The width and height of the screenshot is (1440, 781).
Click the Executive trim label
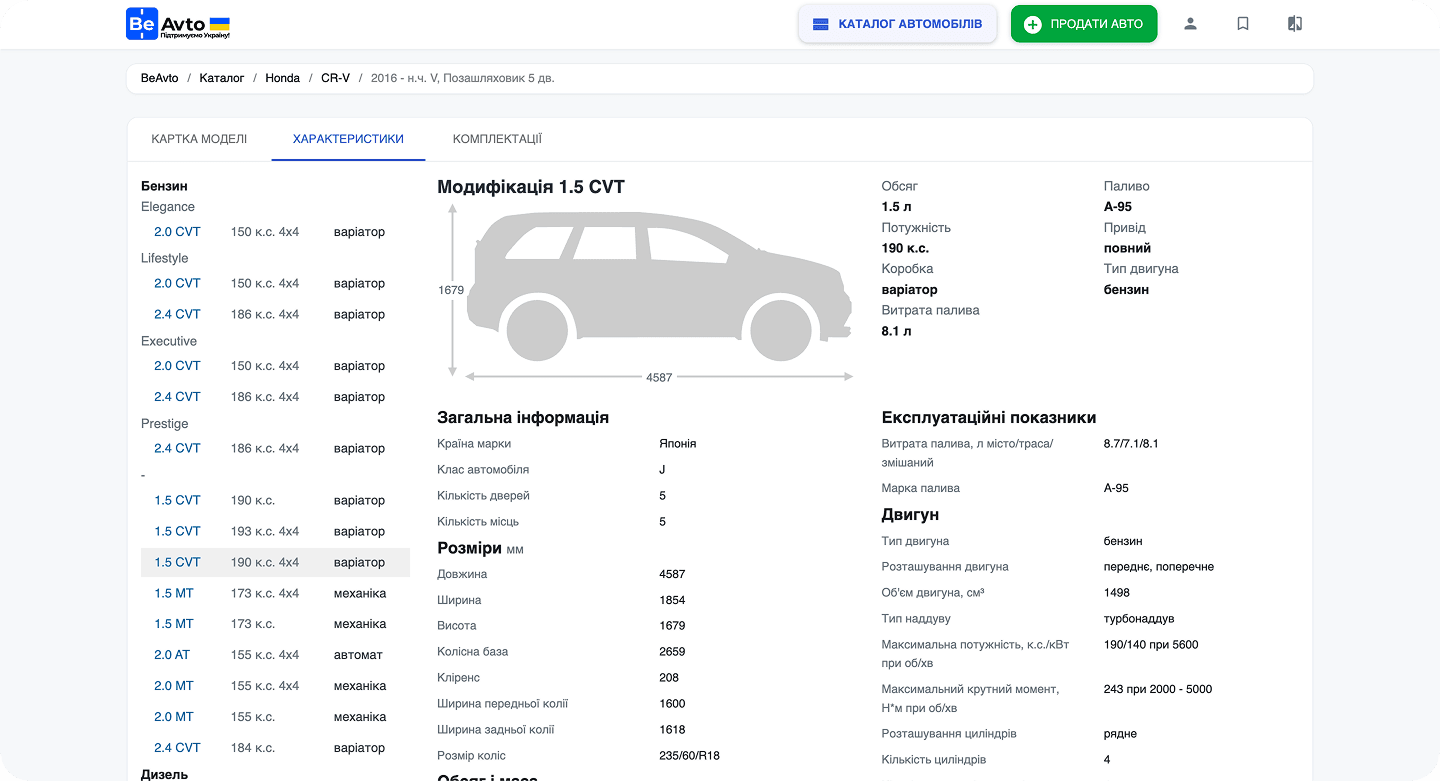(169, 342)
